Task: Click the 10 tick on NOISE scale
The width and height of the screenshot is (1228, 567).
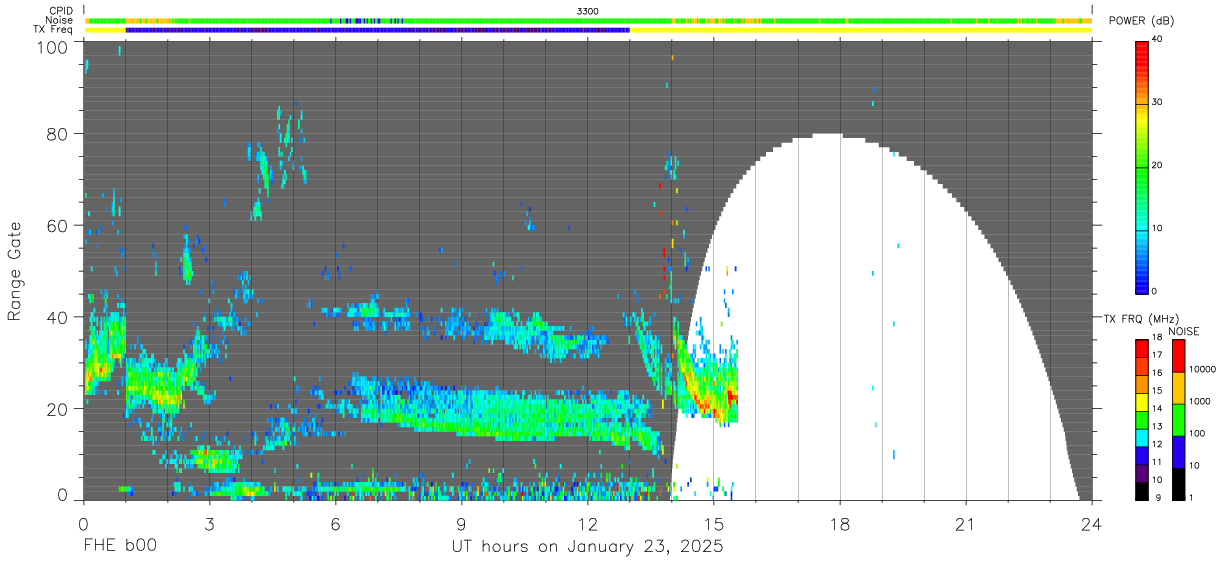Action: pos(1194,465)
